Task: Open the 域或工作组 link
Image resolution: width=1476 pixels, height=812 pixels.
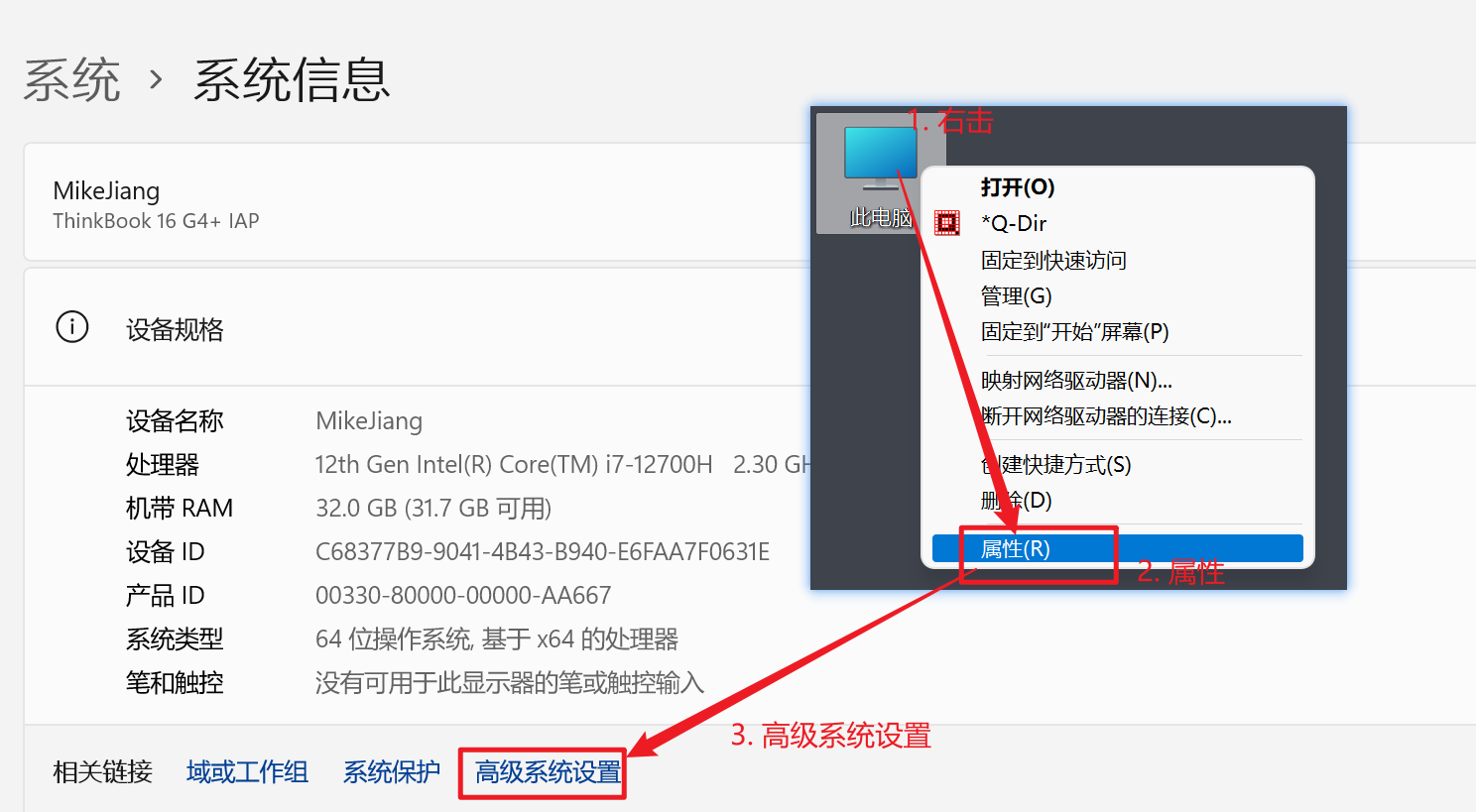Action: (247, 772)
